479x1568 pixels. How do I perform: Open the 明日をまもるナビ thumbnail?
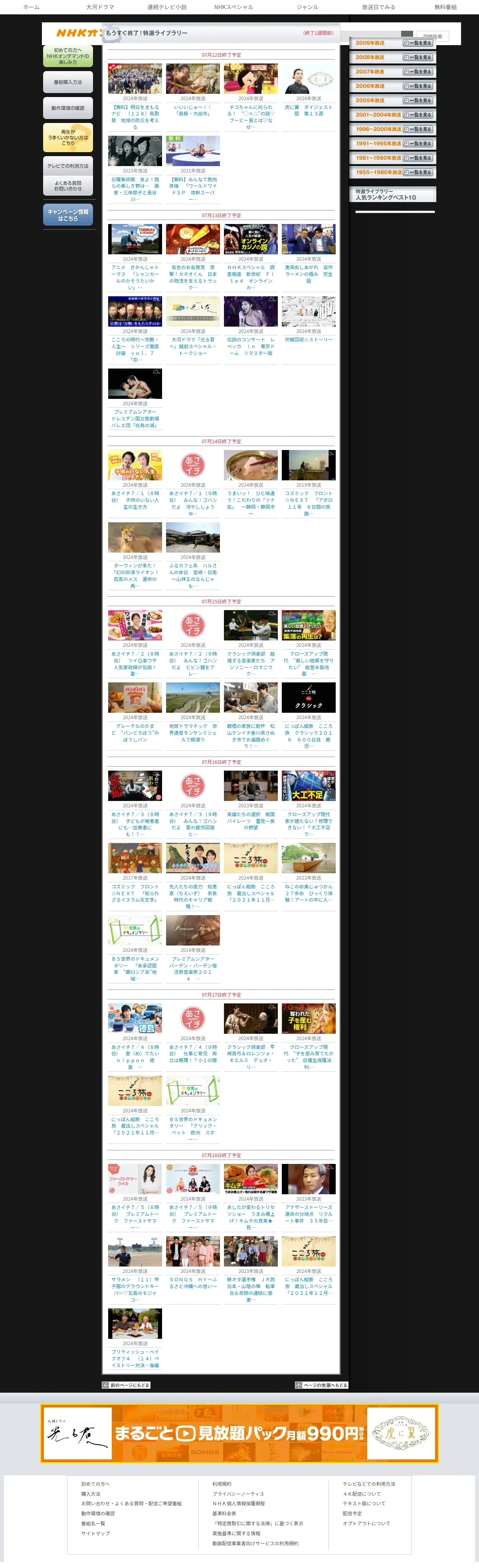(135, 79)
